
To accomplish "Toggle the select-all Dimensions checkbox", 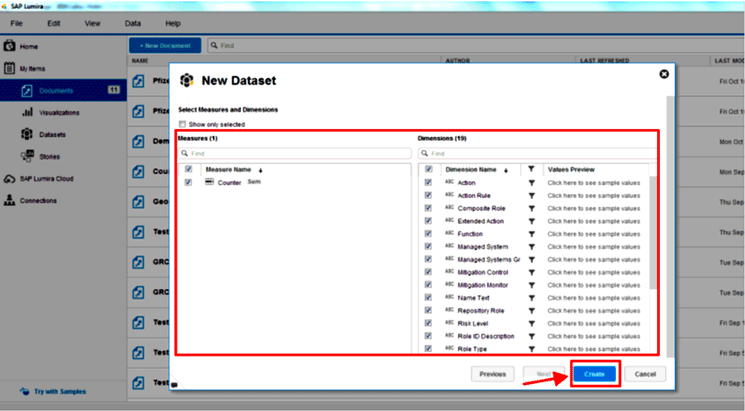I will pyautogui.click(x=429, y=169).
